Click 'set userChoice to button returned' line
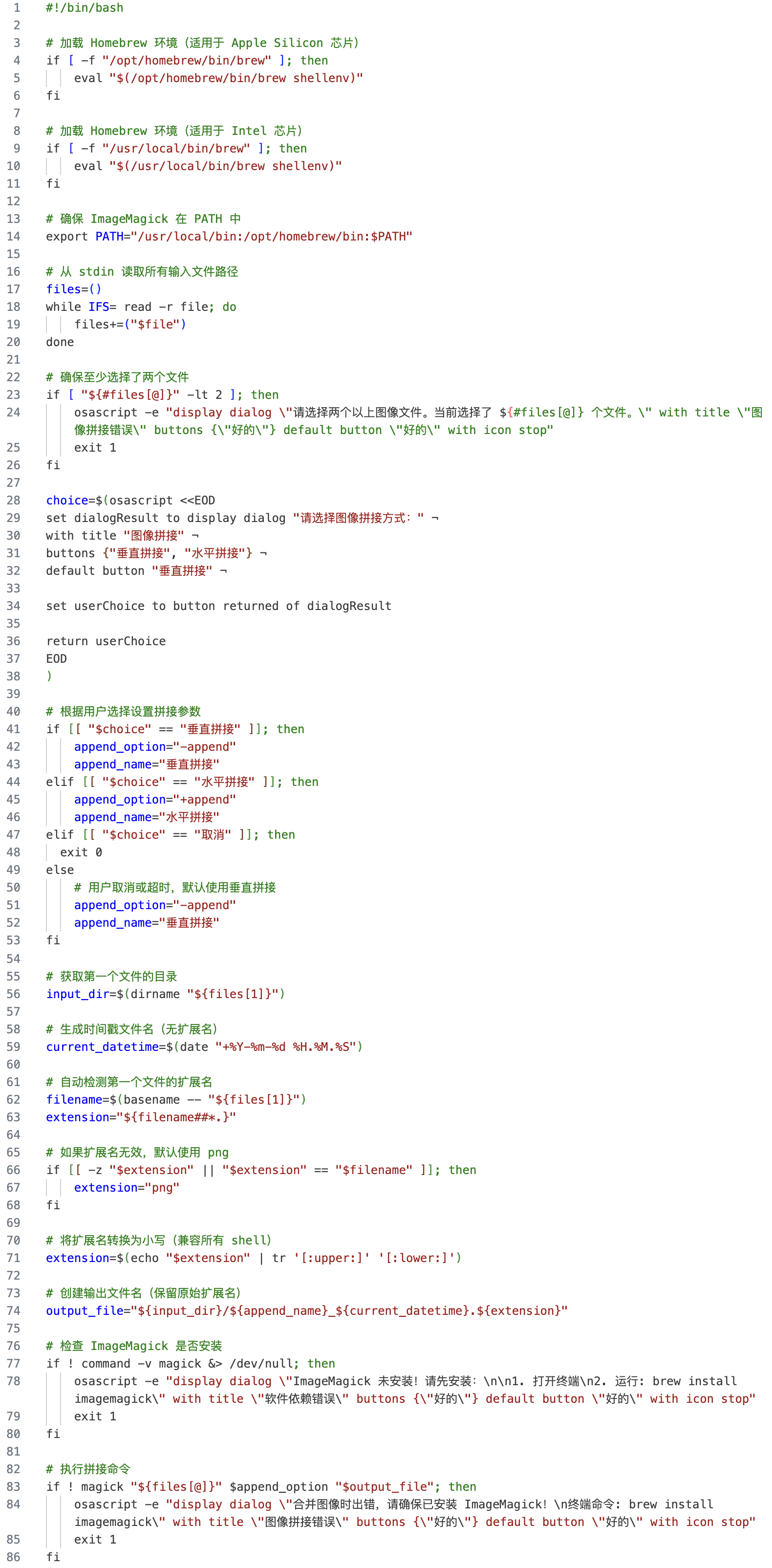This screenshot has height=1568, width=772. pos(218,606)
